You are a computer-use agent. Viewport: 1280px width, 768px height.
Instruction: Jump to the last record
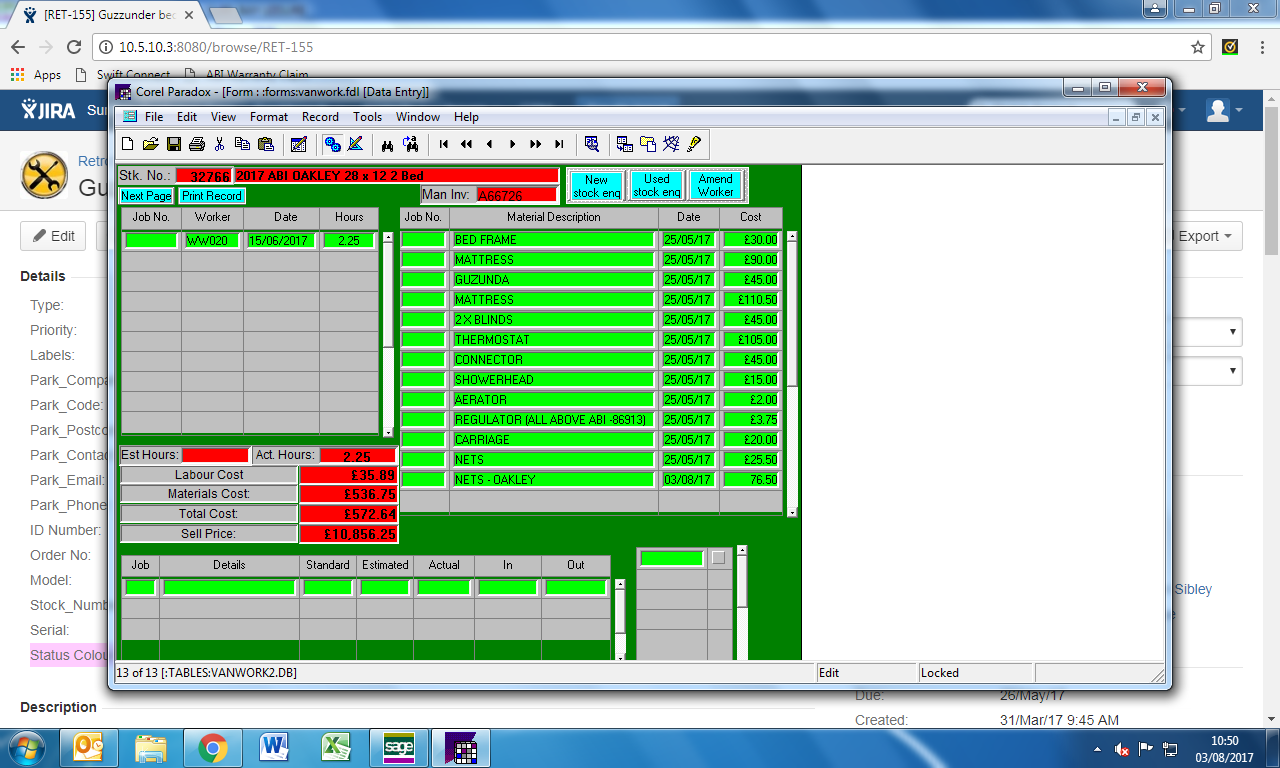(559, 144)
